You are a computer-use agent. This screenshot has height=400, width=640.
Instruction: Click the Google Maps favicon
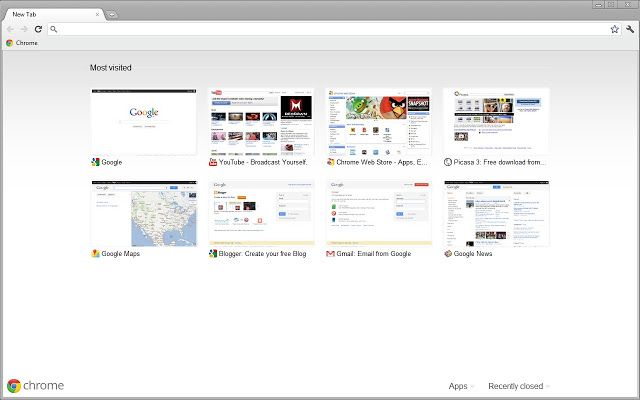(x=96, y=253)
